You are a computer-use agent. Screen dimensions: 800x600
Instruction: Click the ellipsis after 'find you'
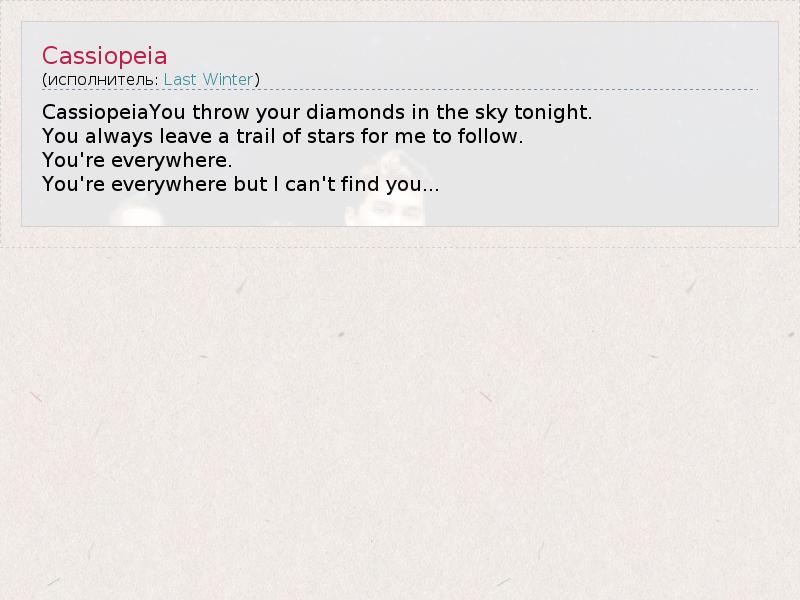[x=432, y=186]
